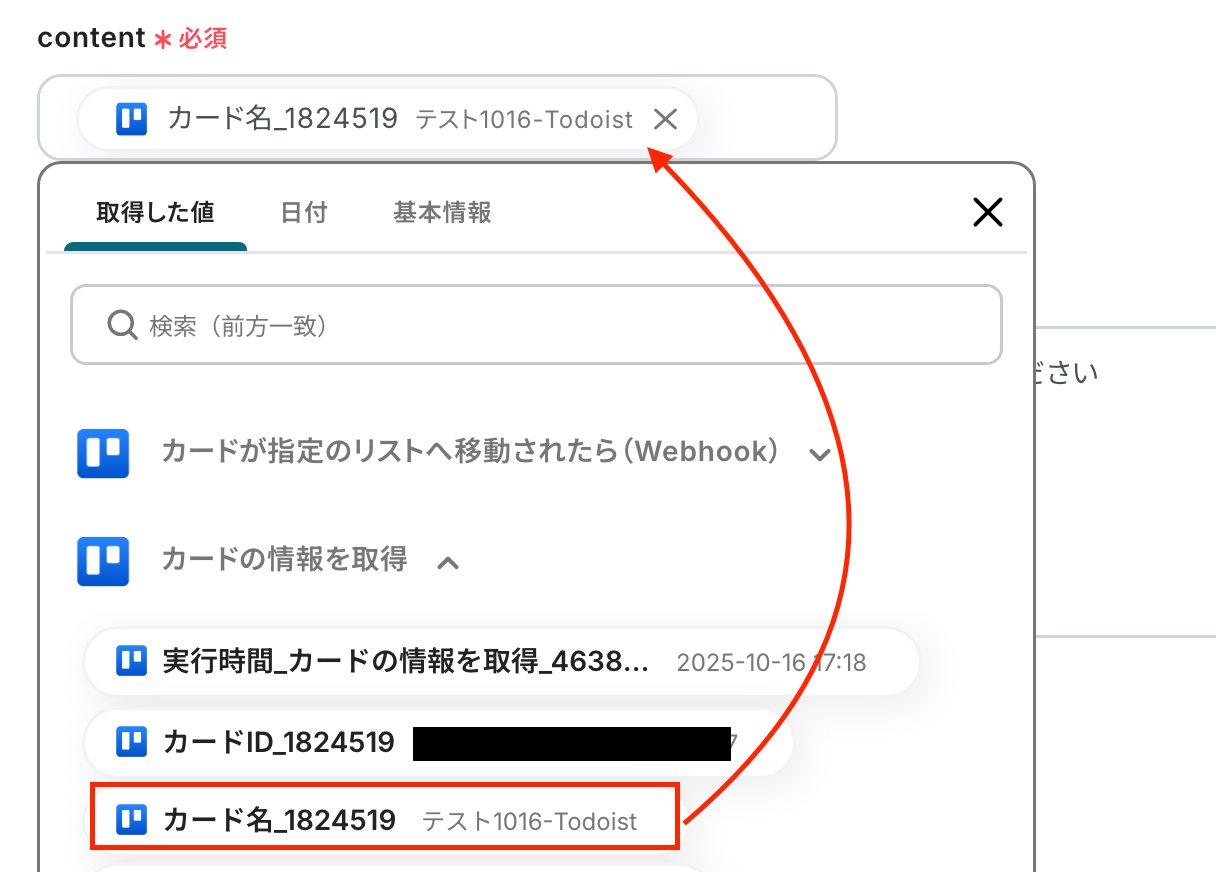The height and width of the screenshot is (872, 1216).
Task: Click the magnifying glass search icon
Action: 122,325
